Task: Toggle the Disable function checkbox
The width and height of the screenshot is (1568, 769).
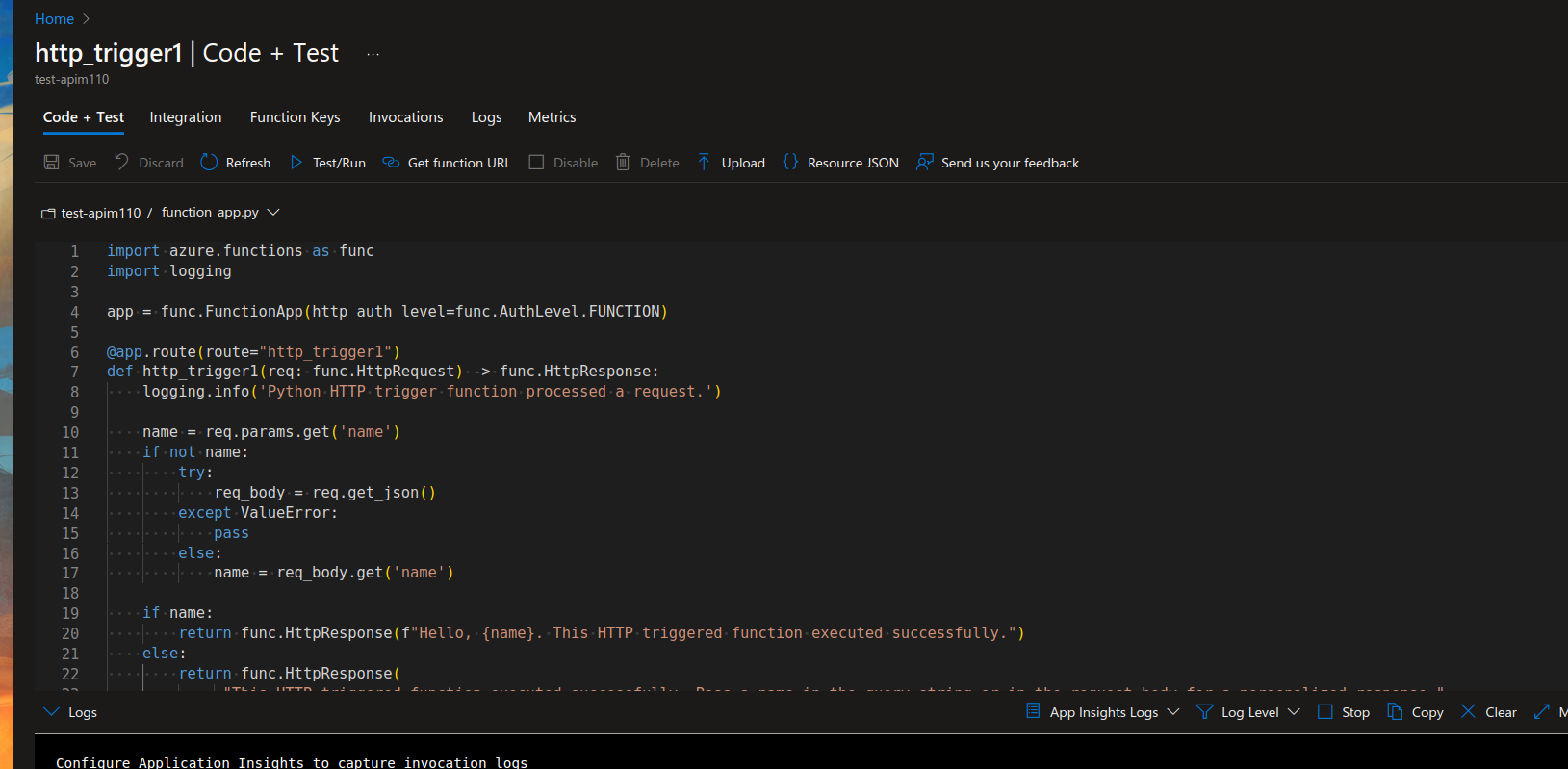Action: [536, 163]
